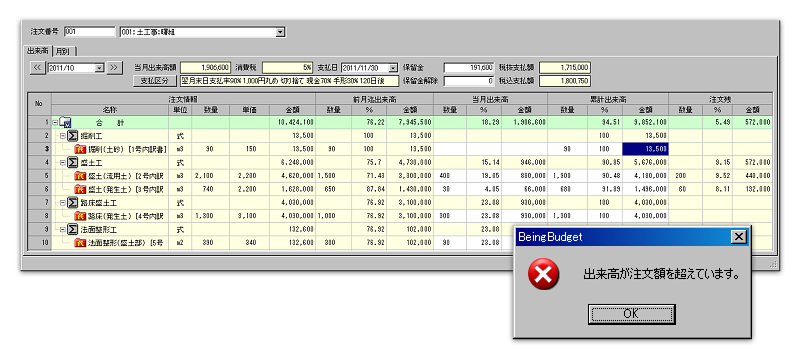Click the 単位 column header
Image resolution: width=800 pixels, height=361 pixels.
[180, 110]
